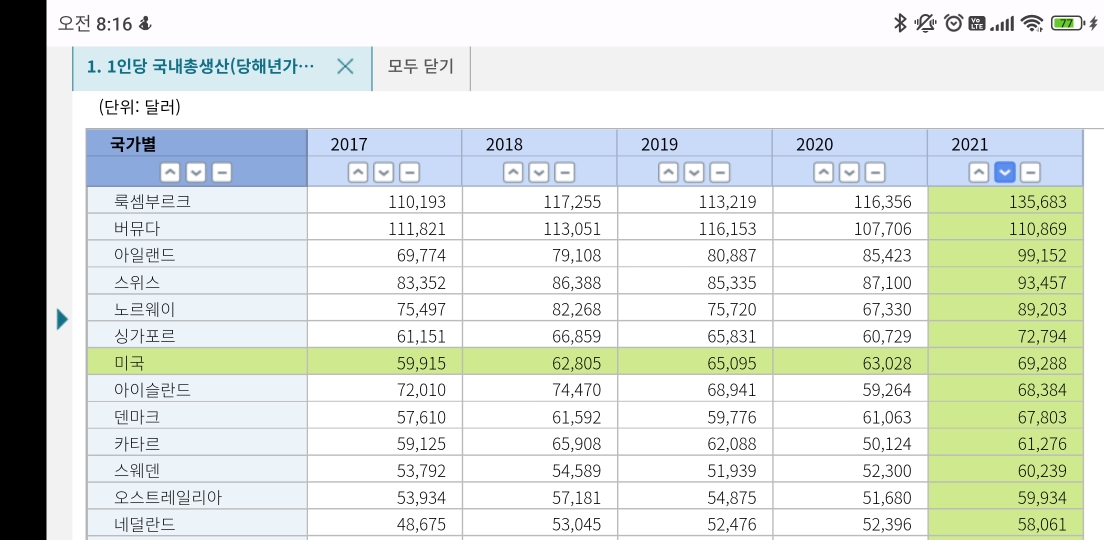This screenshot has width=1104, height=540.
Task: Sort 2017 column ascending
Action: (358, 172)
